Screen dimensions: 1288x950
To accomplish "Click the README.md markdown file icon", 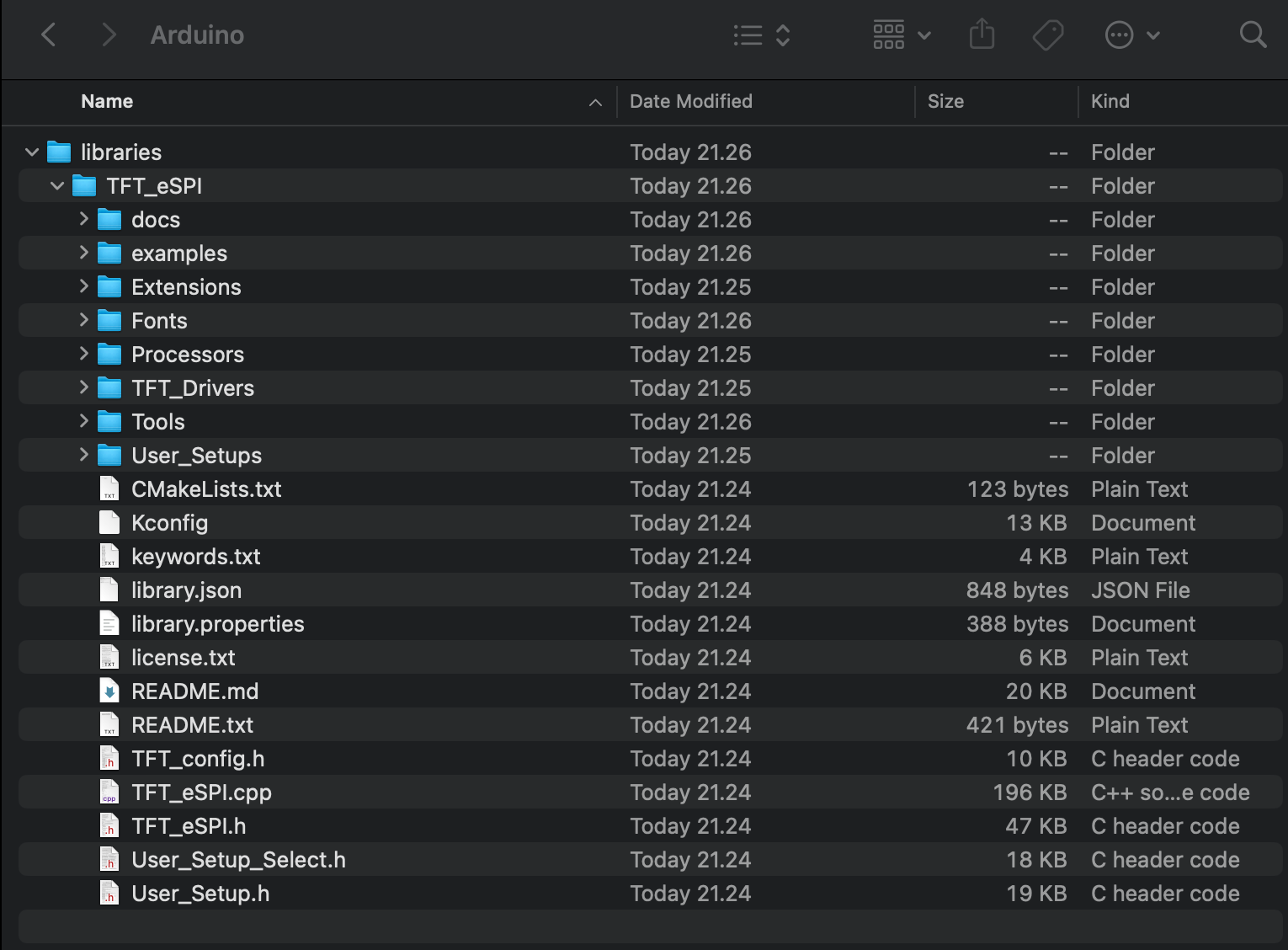I will (109, 691).
